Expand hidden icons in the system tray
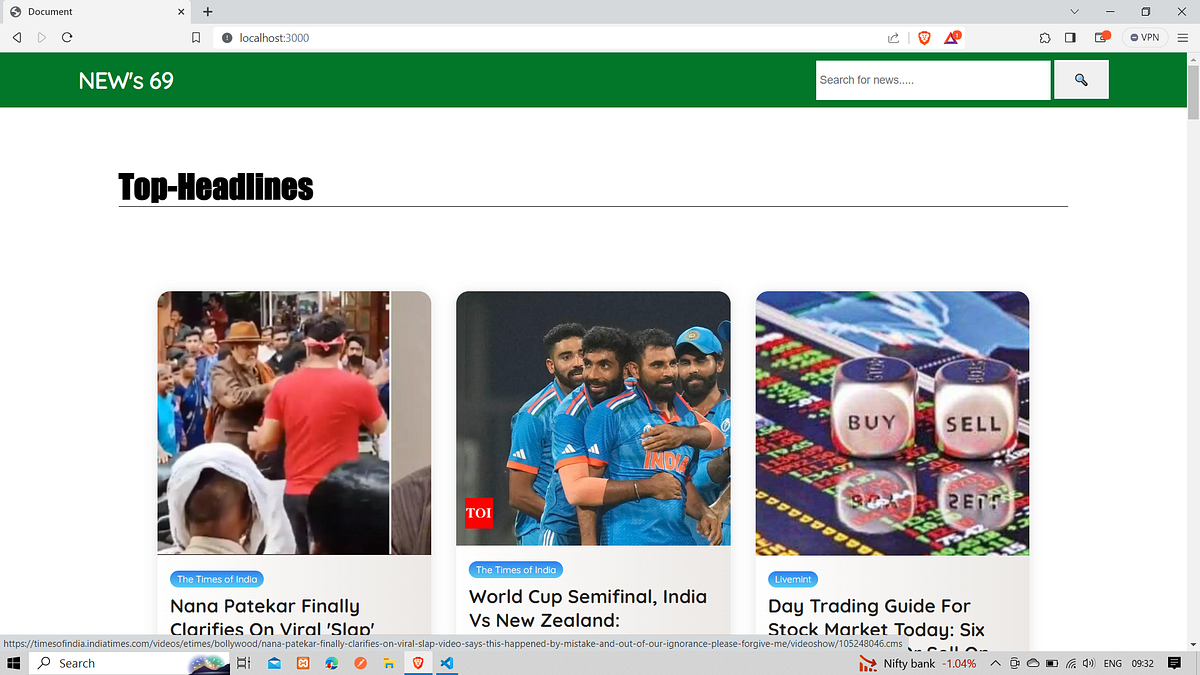The height and width of the screenshot is (675, 1200). pyautogui.click(x=995, y=663)
